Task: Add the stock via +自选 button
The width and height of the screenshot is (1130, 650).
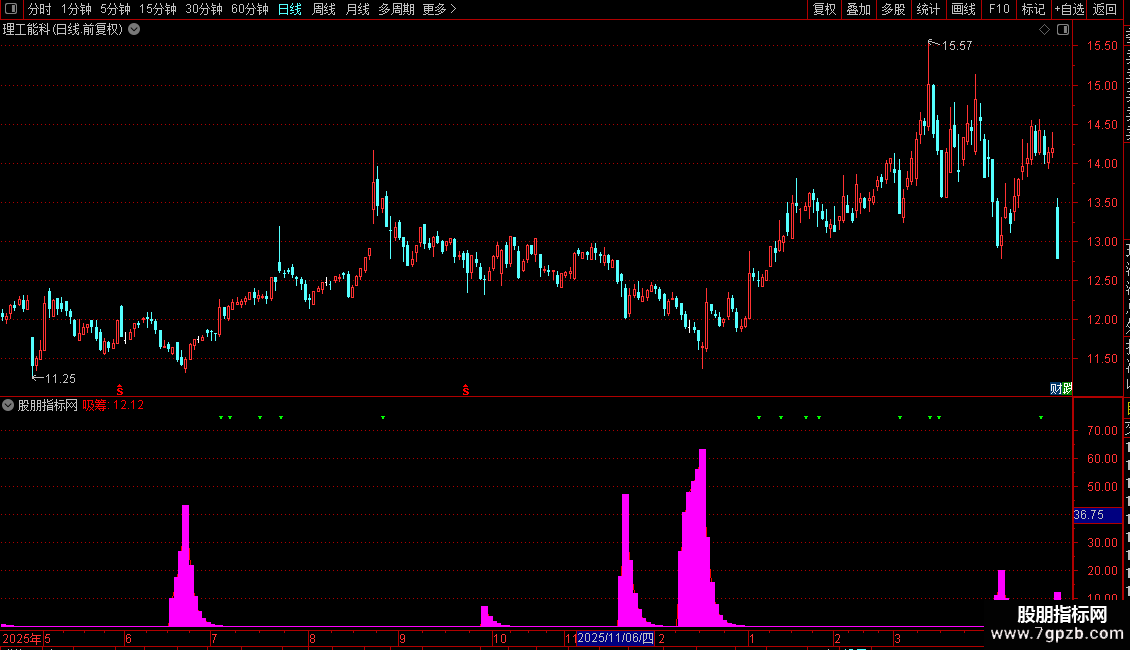Action: tap(1069, 9)
